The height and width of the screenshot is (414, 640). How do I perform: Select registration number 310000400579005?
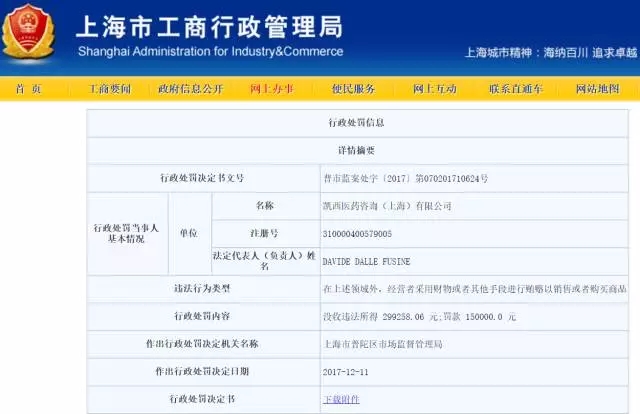pyautogui.click(x=357, y=234)
